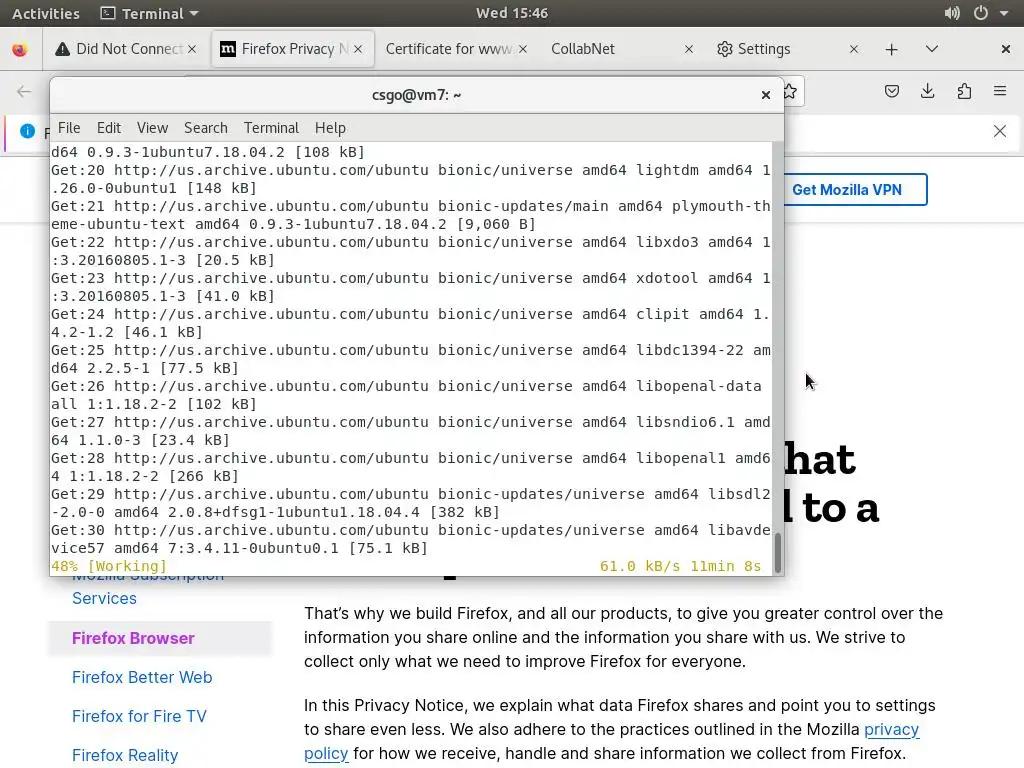The height and width of the screenshot is (768, 1024).
Task: Click the csgo@vm7: ~ terminal title bar
Action: pos(417,95)
